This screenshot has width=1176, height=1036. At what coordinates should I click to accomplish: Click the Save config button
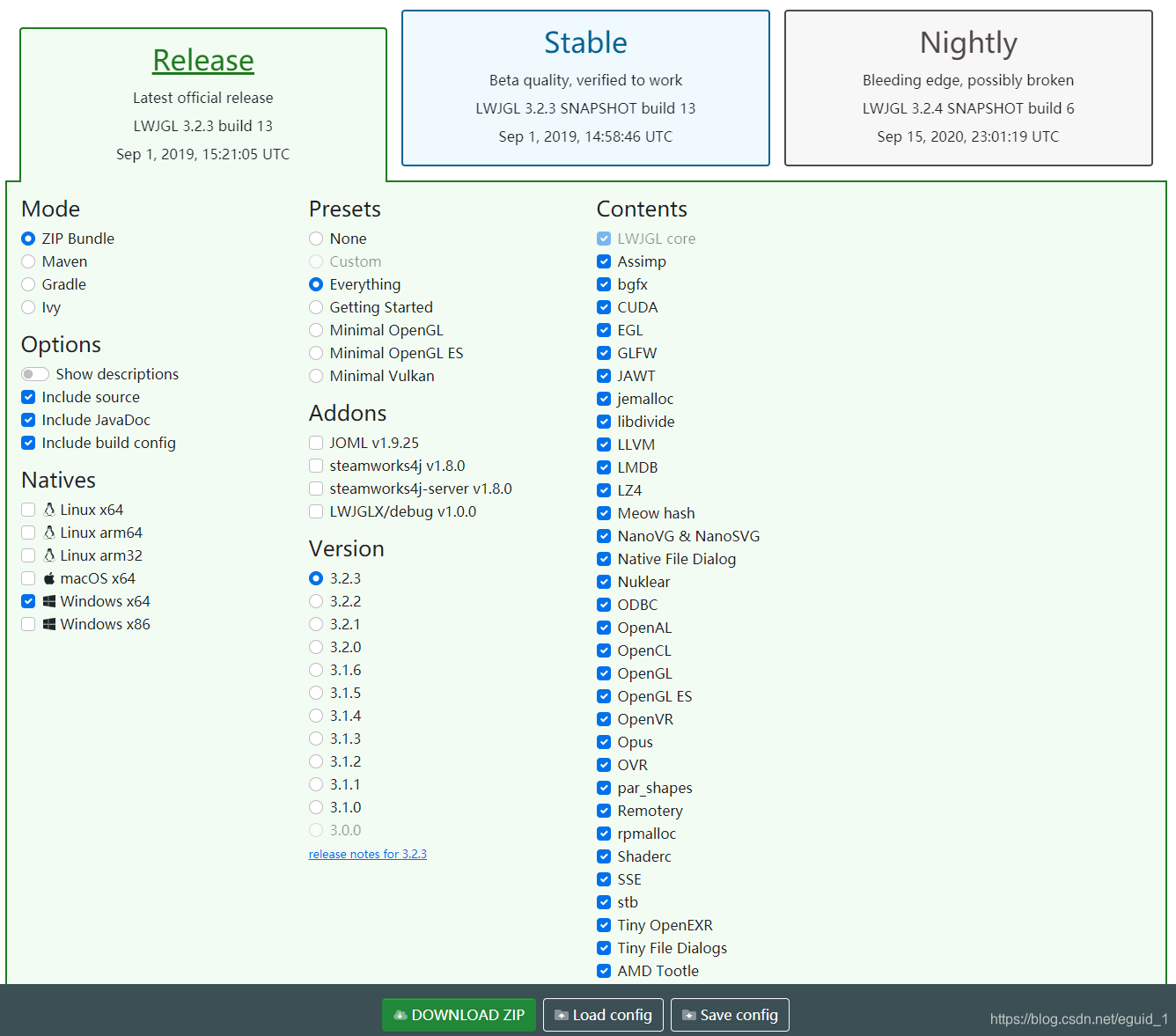(x=730, y=1015)
